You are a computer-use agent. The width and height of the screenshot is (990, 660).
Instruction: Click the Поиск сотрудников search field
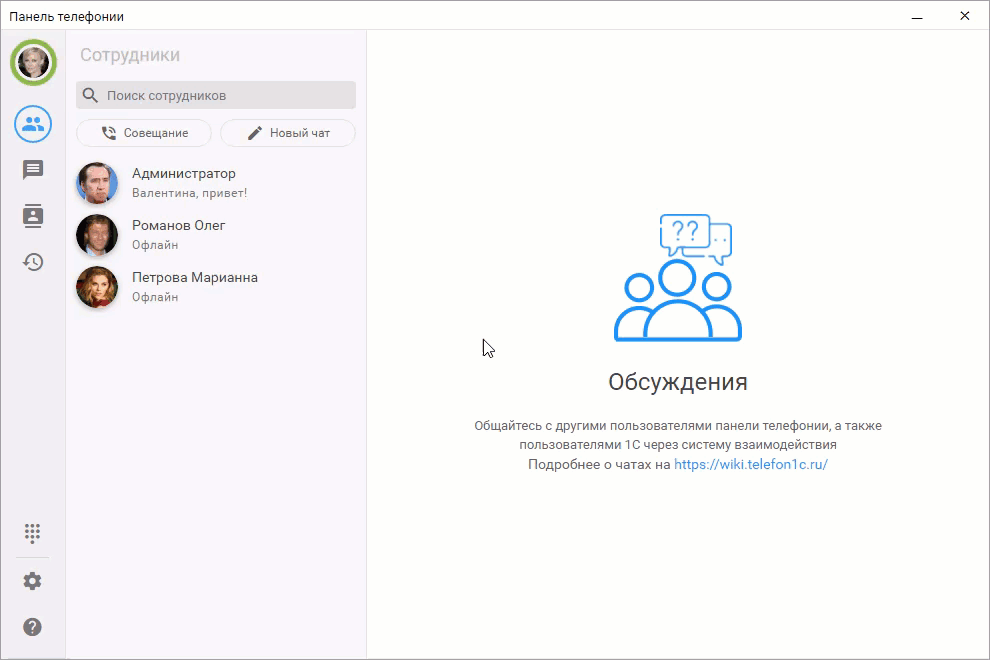tap(225, 96)
